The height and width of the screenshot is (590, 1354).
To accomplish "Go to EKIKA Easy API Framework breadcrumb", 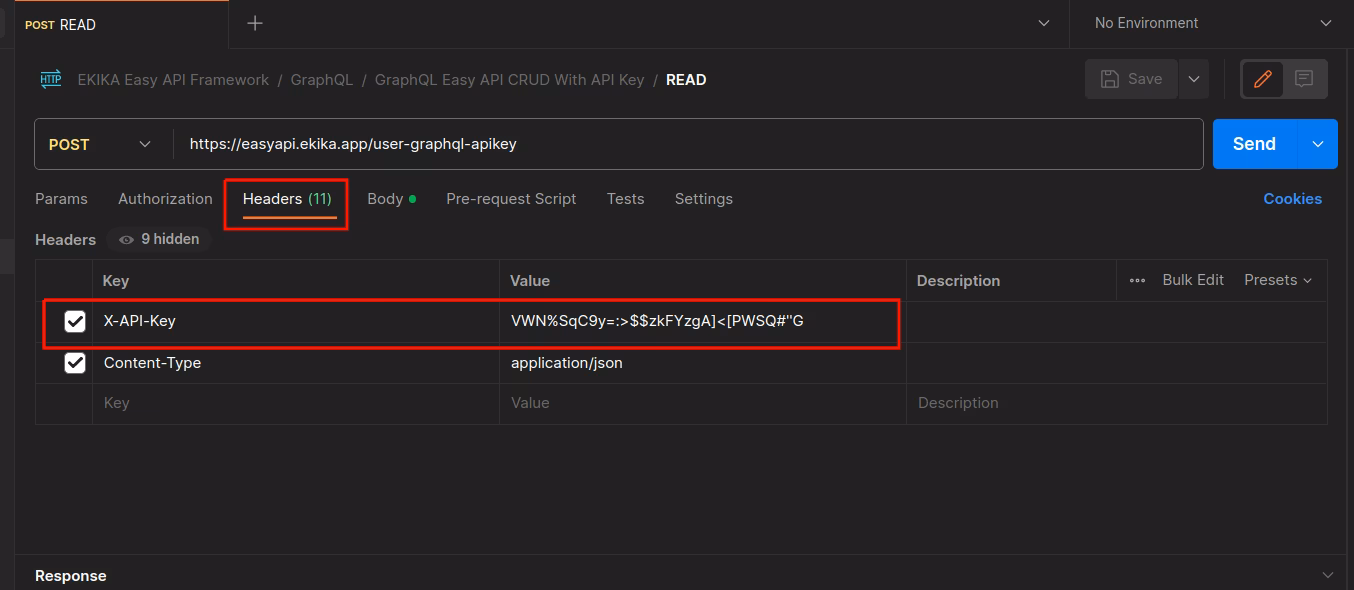I will 173,79.
